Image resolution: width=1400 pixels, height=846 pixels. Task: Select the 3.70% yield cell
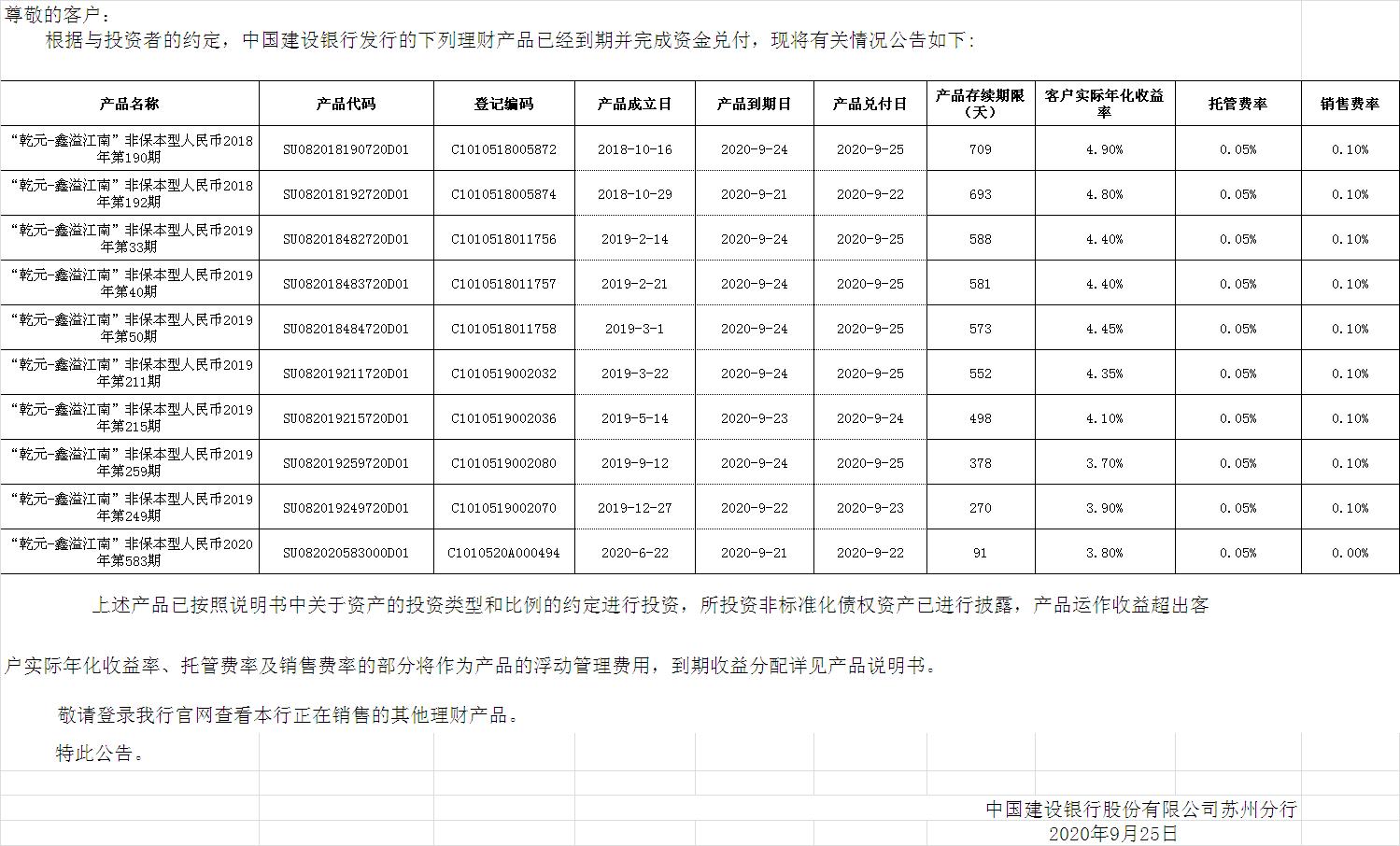pyautogui.click(x=1104, y=463)
